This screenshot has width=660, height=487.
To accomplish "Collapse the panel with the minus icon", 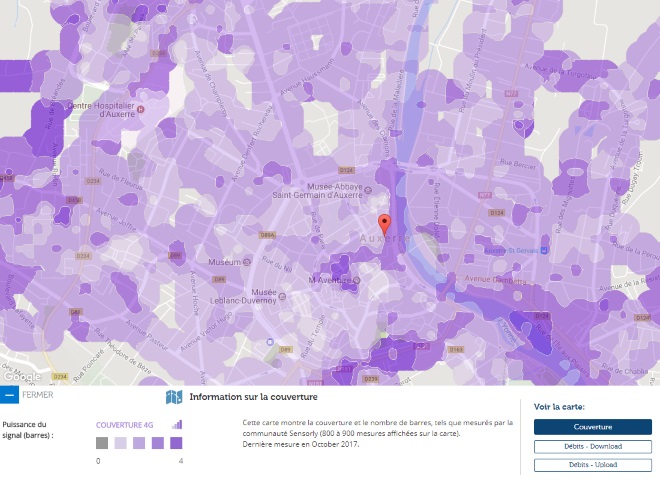I will (x=9, y=395).
